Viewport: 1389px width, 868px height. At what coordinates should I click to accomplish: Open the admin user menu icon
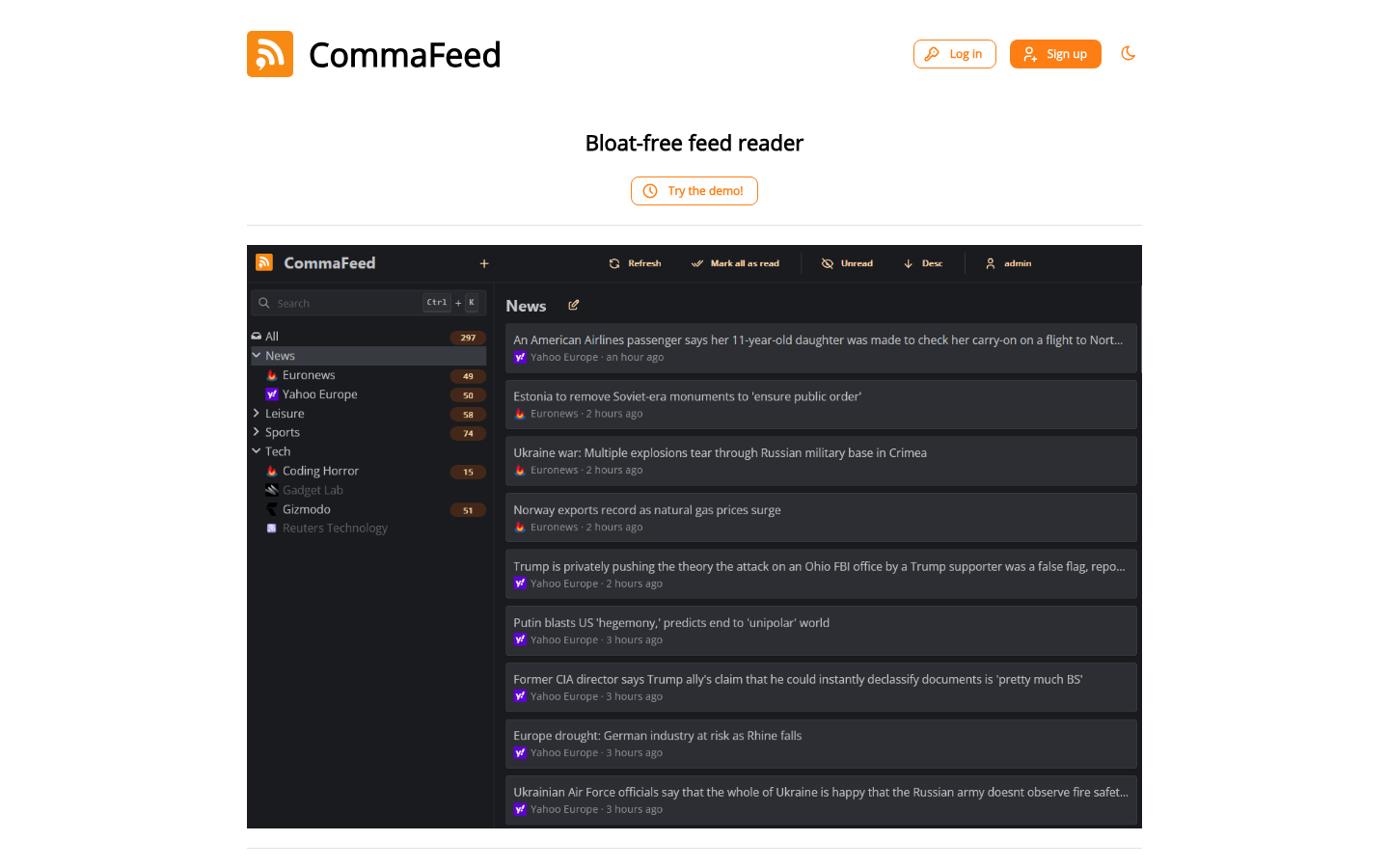coord(990,262)
